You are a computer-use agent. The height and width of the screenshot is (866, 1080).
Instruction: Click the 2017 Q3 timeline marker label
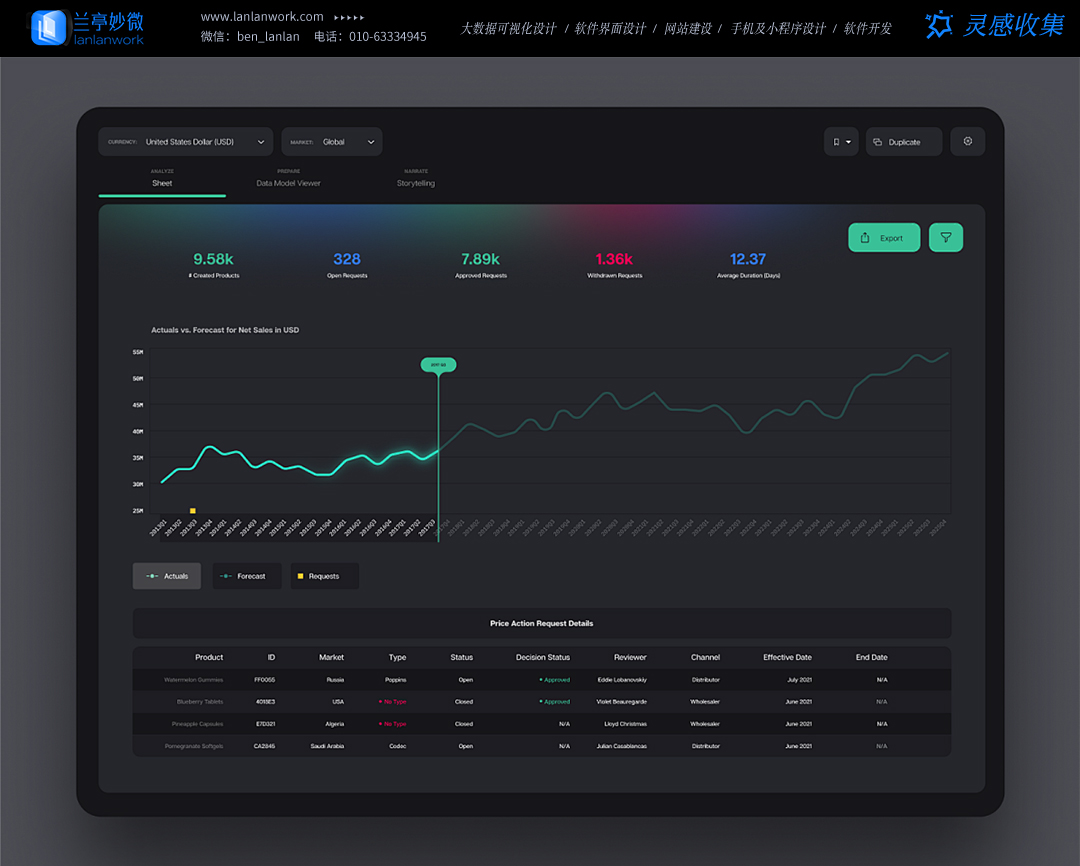click(438, 365)
